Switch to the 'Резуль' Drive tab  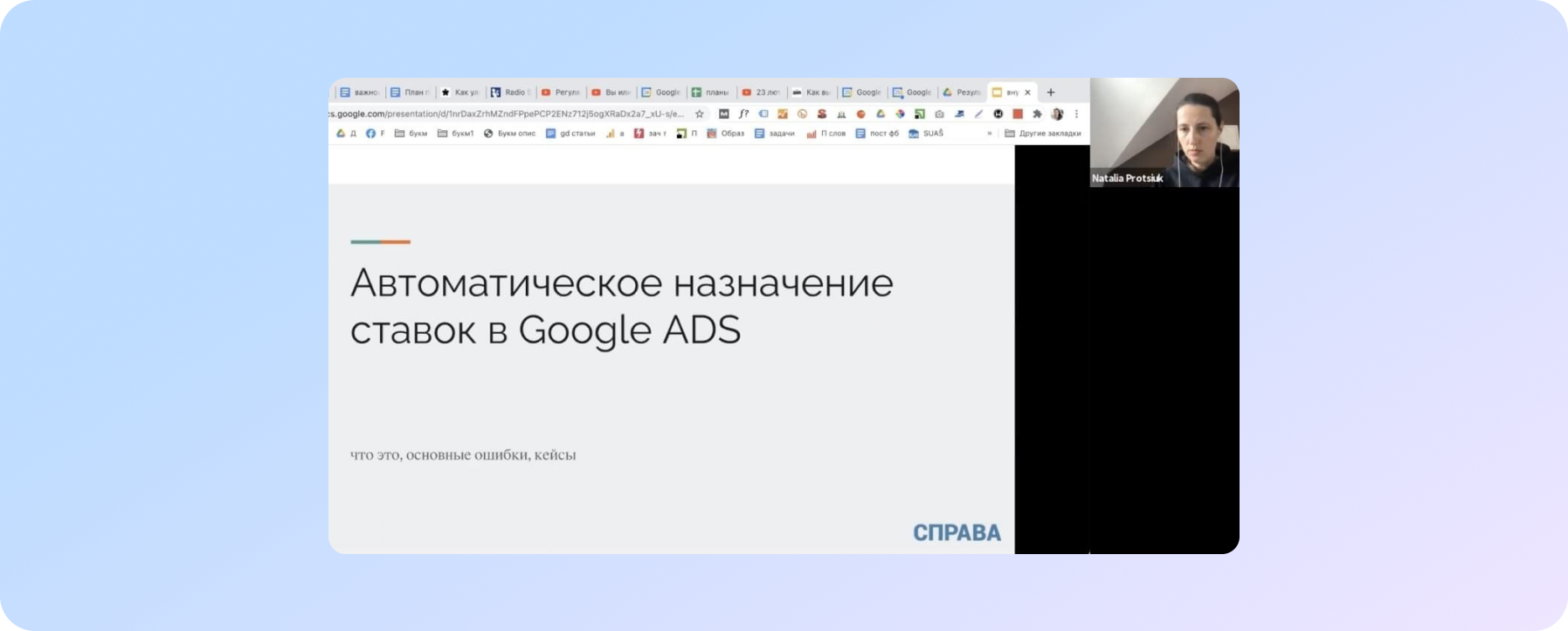[x=963, y=92]
